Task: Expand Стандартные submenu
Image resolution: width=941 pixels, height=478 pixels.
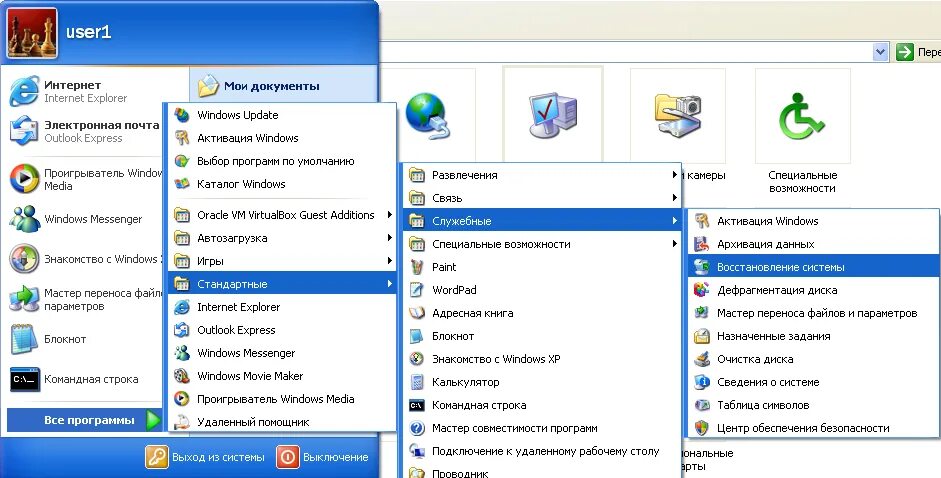Action: click(282, 283)
